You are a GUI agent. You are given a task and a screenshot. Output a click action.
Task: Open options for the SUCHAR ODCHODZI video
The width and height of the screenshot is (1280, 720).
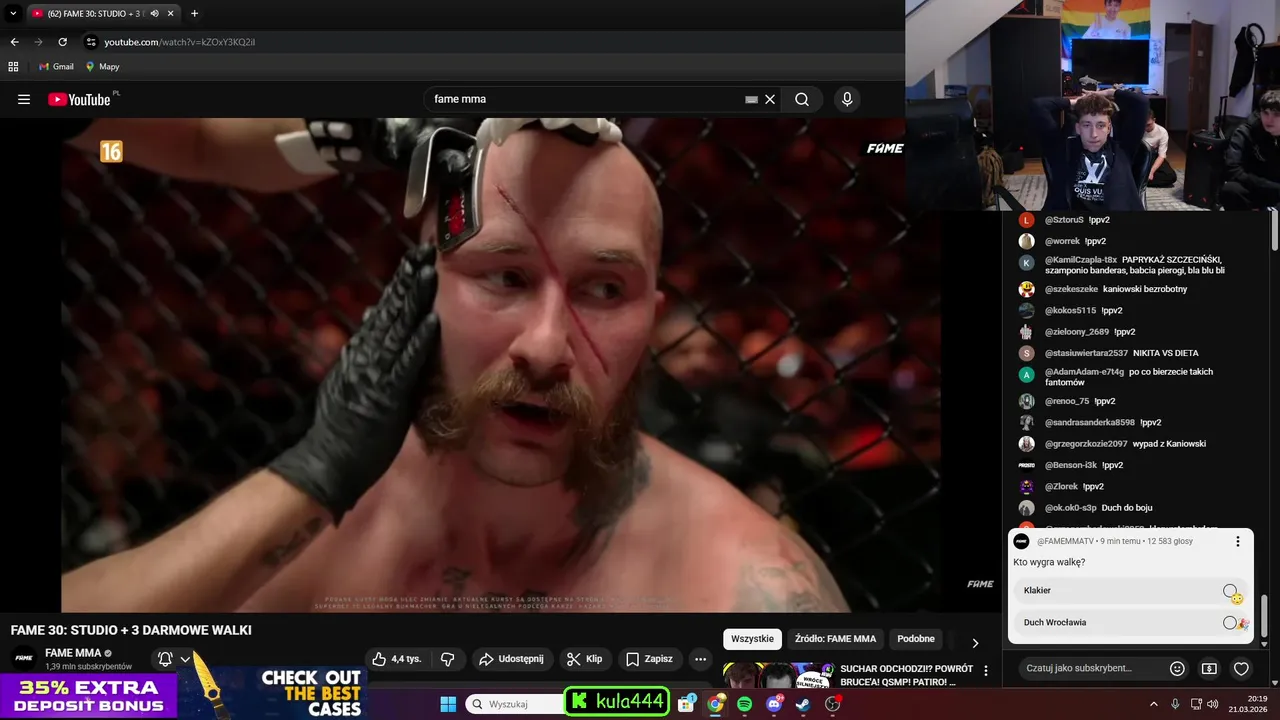[x=986, y=671]
